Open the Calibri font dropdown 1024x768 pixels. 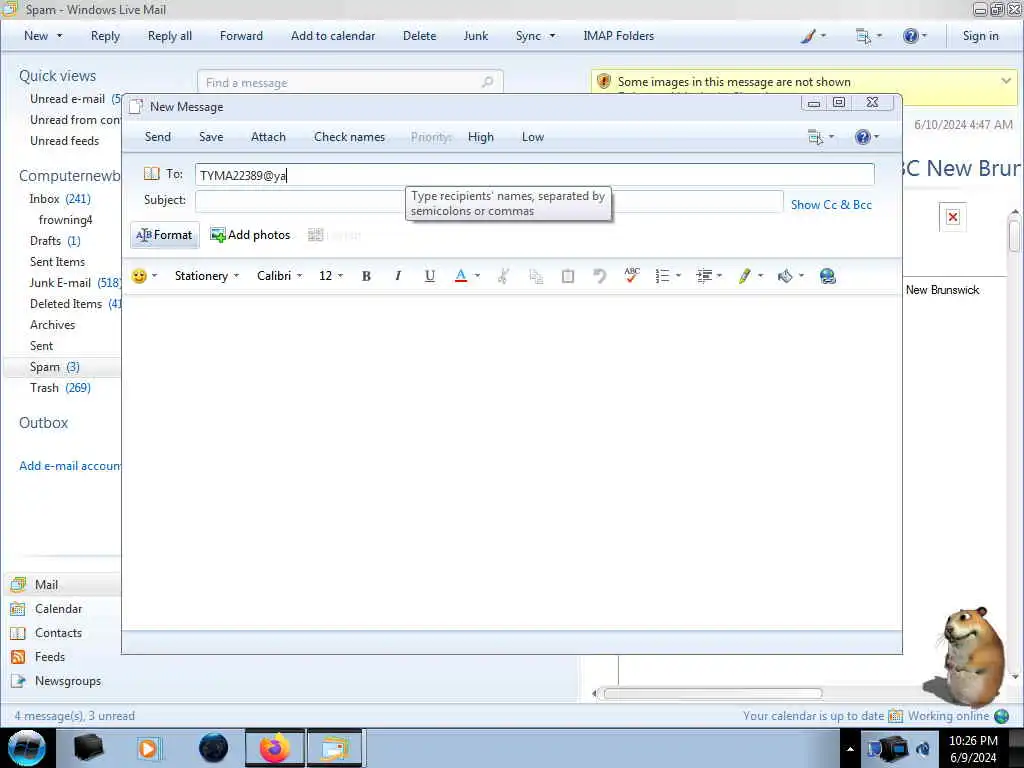[x=280, y=276]
